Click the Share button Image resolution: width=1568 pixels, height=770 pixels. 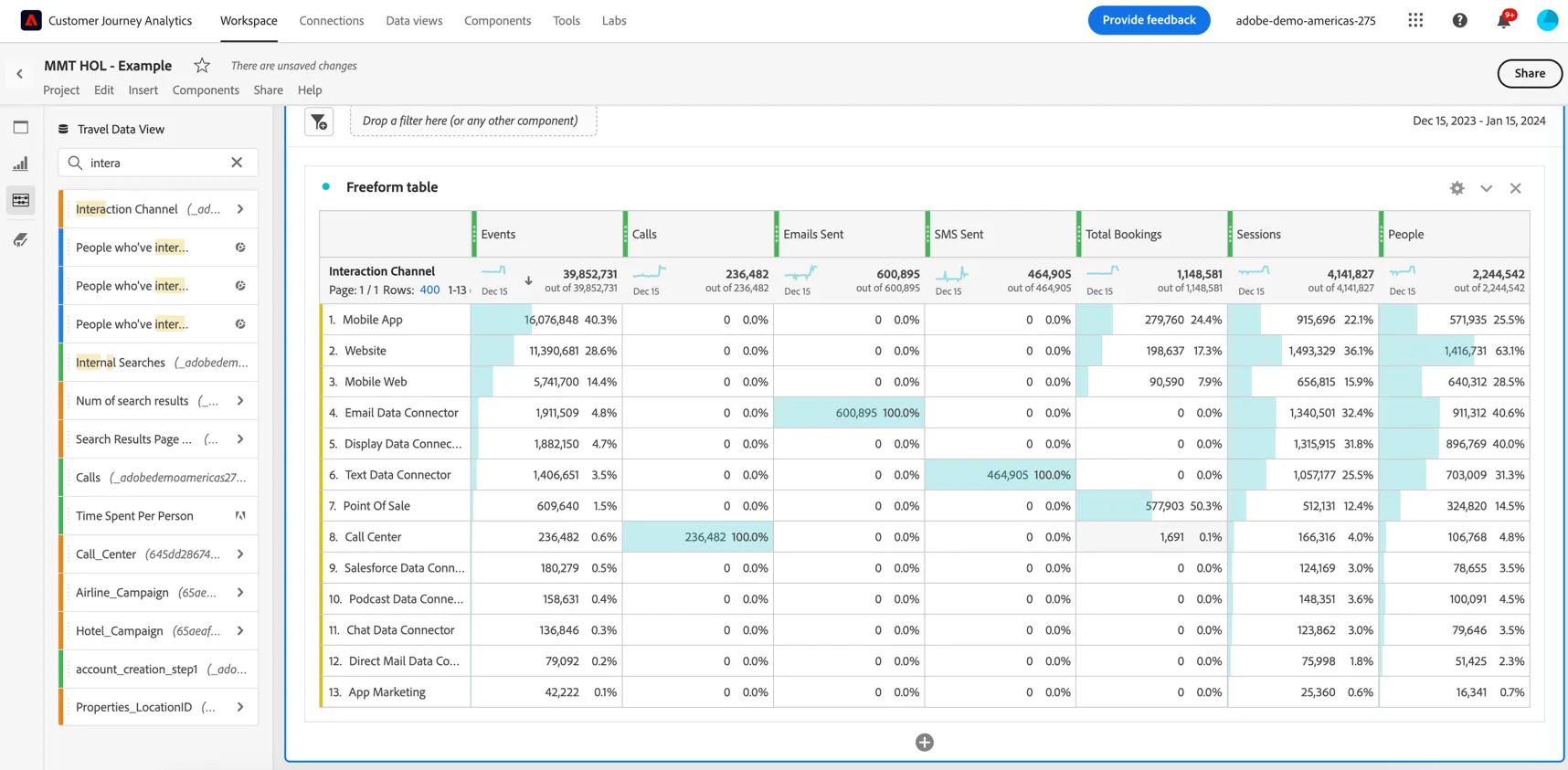click(1530, 74)
